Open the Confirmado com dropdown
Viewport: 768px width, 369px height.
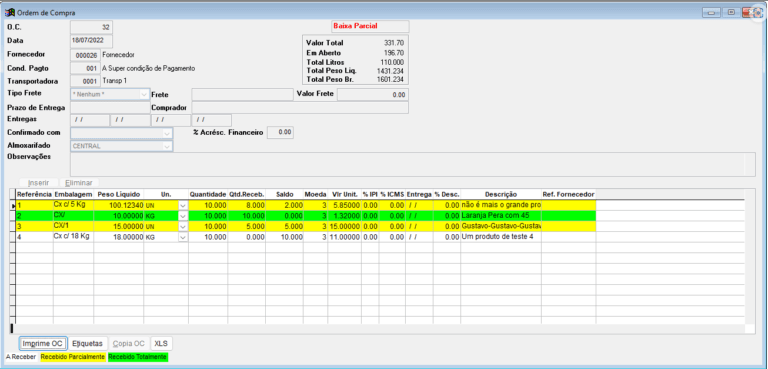[167, 133]
